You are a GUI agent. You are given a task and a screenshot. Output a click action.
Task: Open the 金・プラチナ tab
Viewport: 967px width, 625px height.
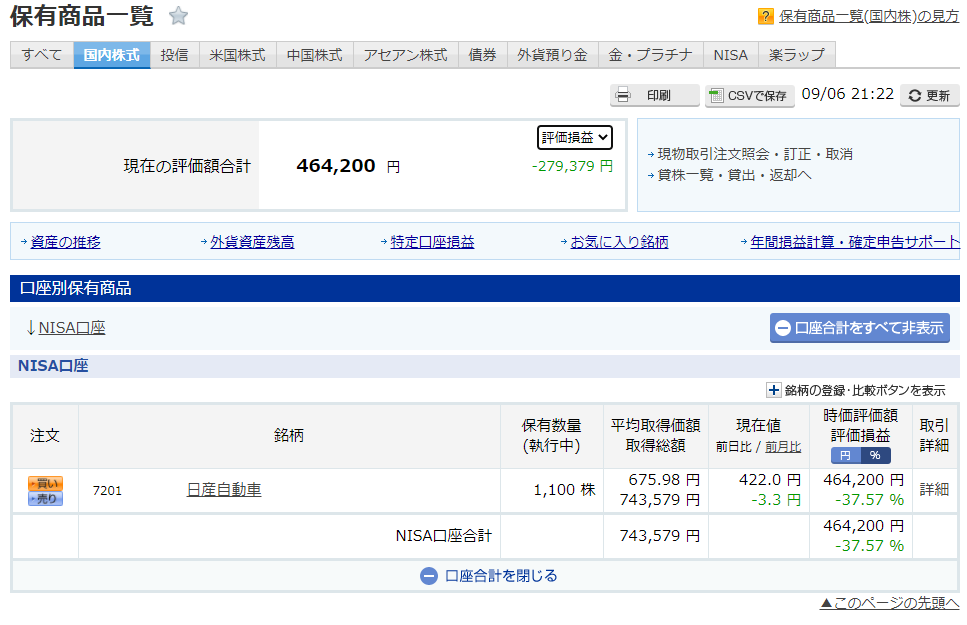(x=651, y=55)
